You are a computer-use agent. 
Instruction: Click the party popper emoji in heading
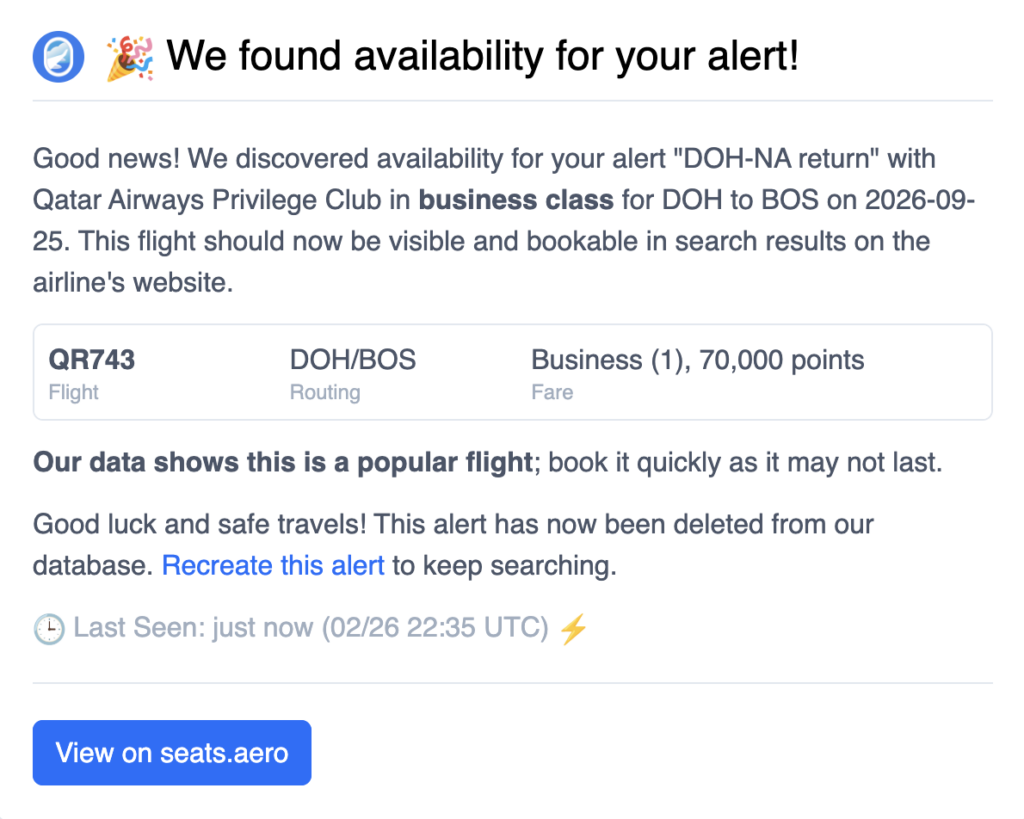click(130, 56)
